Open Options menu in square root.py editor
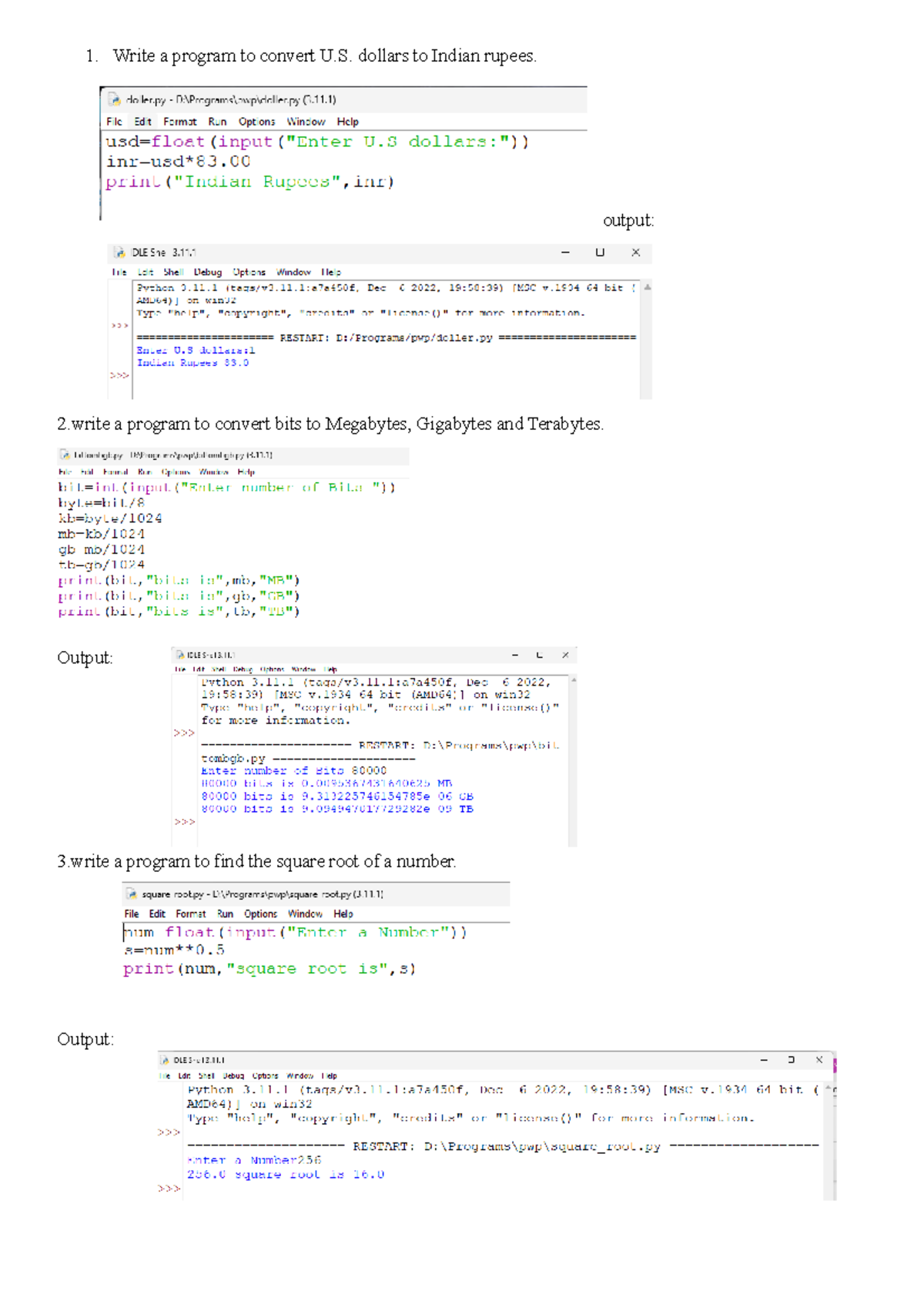Viewport: 924px width, 1308px height. (260, 914)
